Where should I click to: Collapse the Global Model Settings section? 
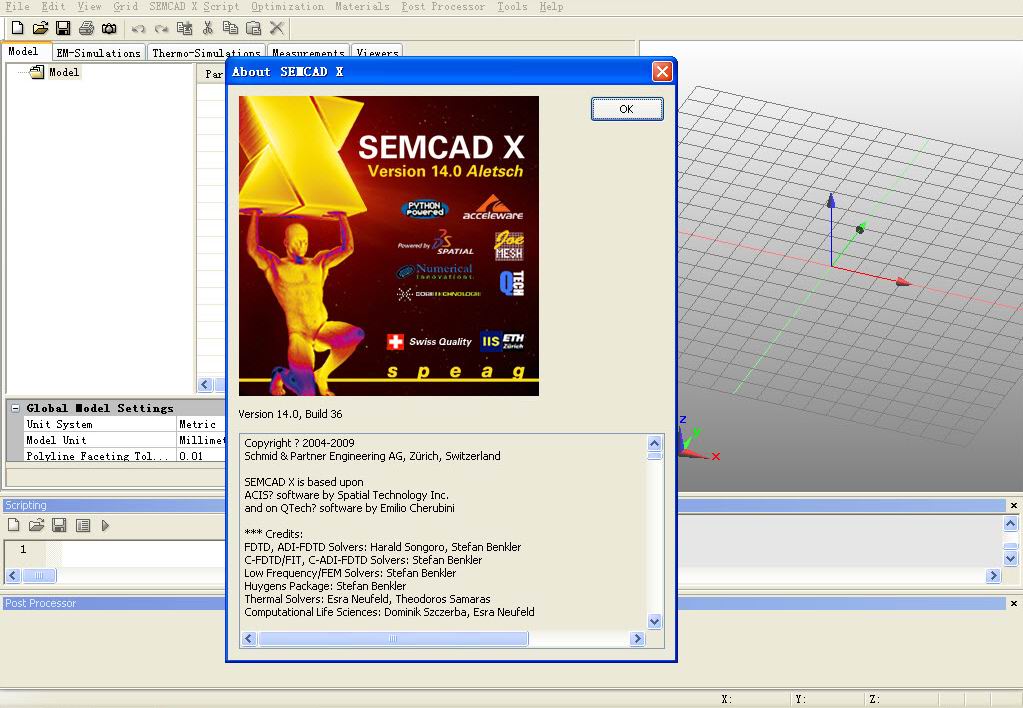(x=16, y=408)
